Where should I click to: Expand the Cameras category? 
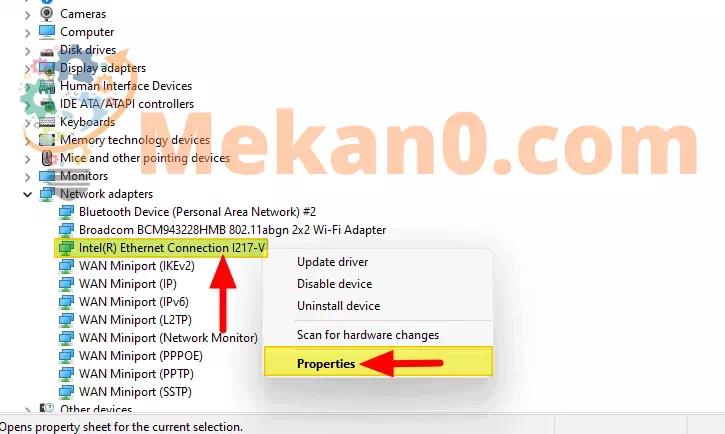coord(28,15)
